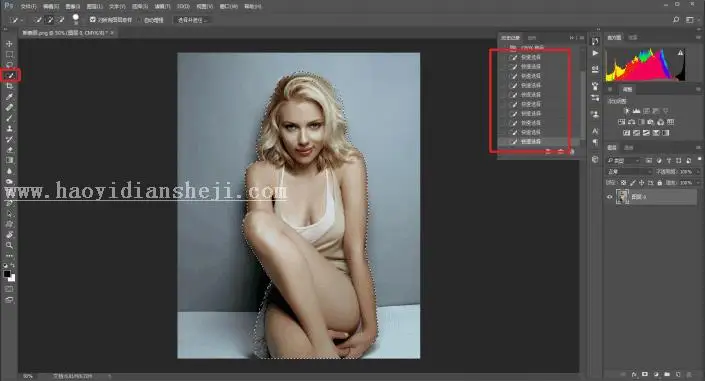Select the Hand tool
Viewport: 705px width, 381px height.
pyautogui.click(x=9, y=235)
